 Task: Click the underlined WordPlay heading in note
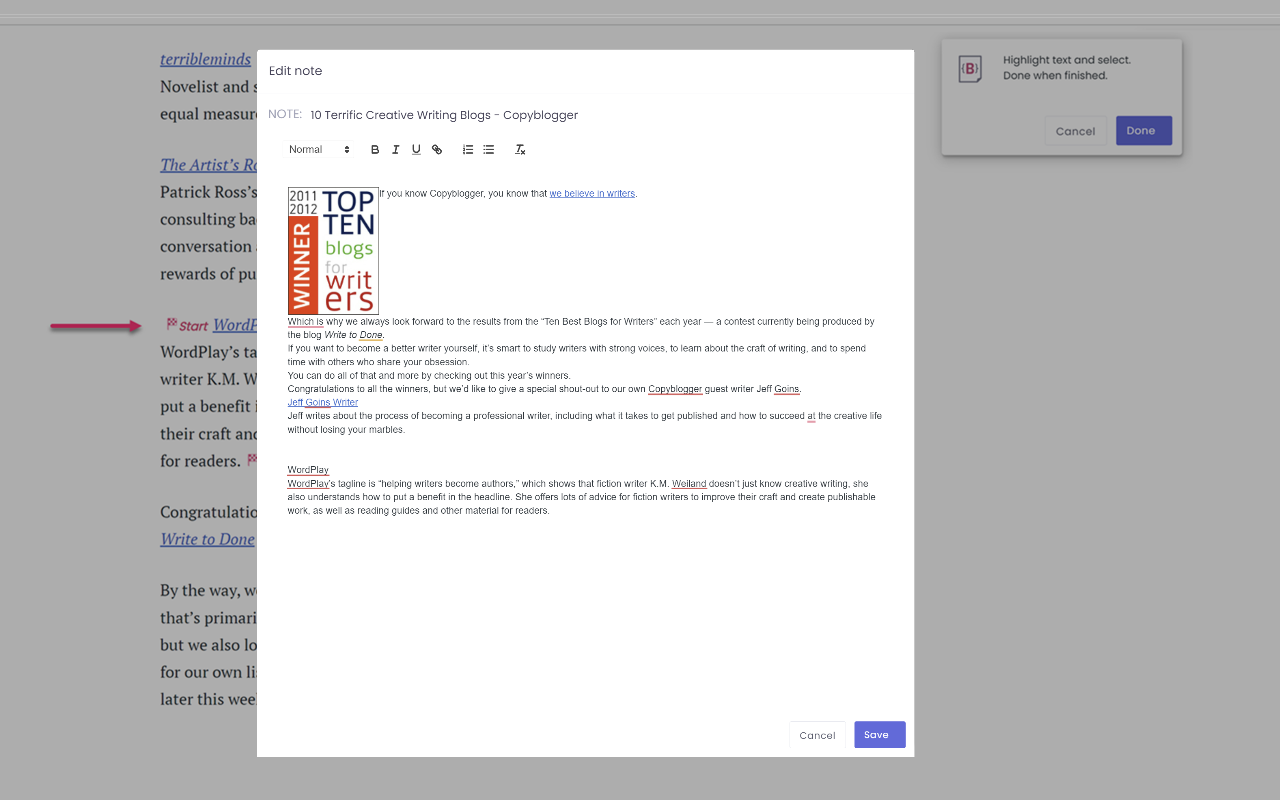pyautogui.click(x=308, y=470)
